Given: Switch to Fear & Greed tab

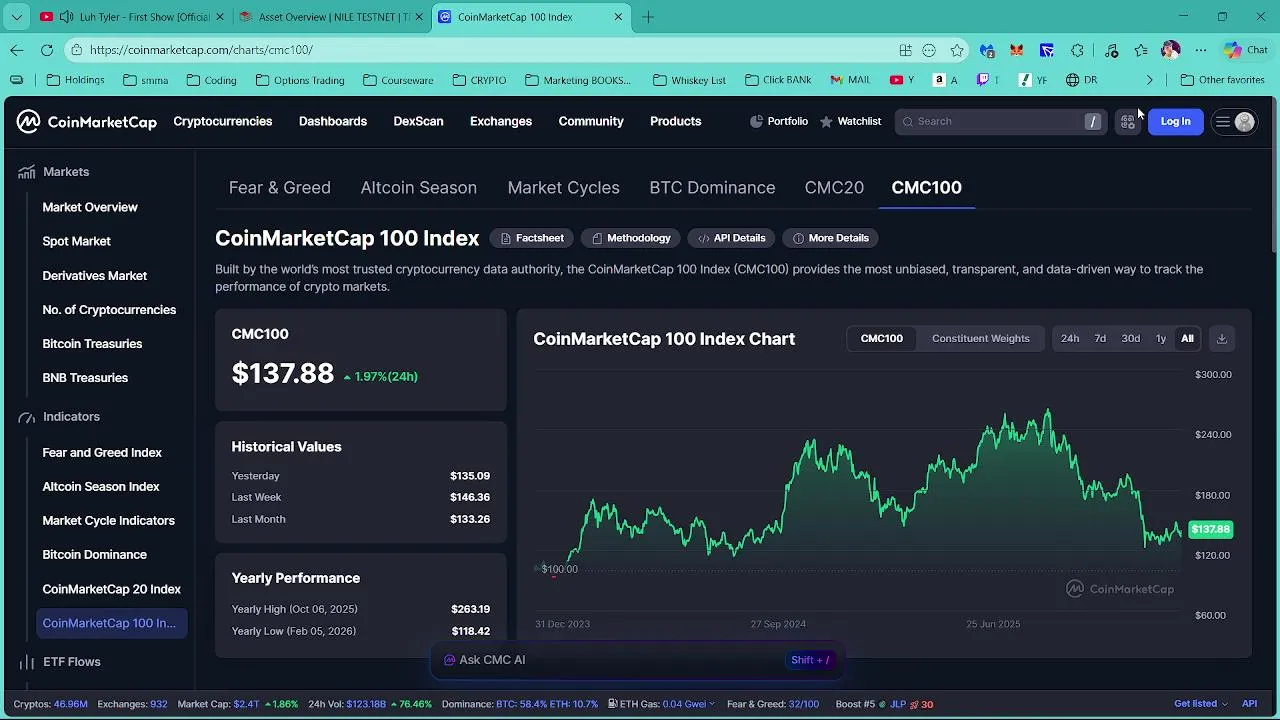Looking at the screenshot, I should click(x=280, y=188).
